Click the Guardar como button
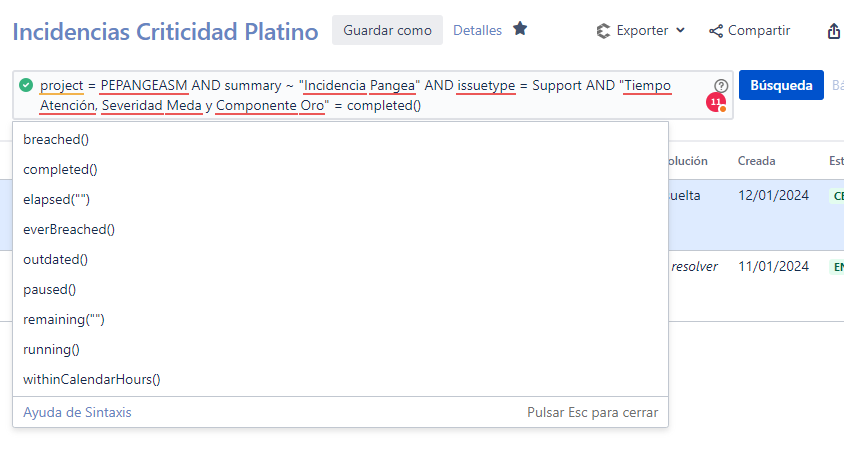 pyautogui.click(x=388, y=30)
